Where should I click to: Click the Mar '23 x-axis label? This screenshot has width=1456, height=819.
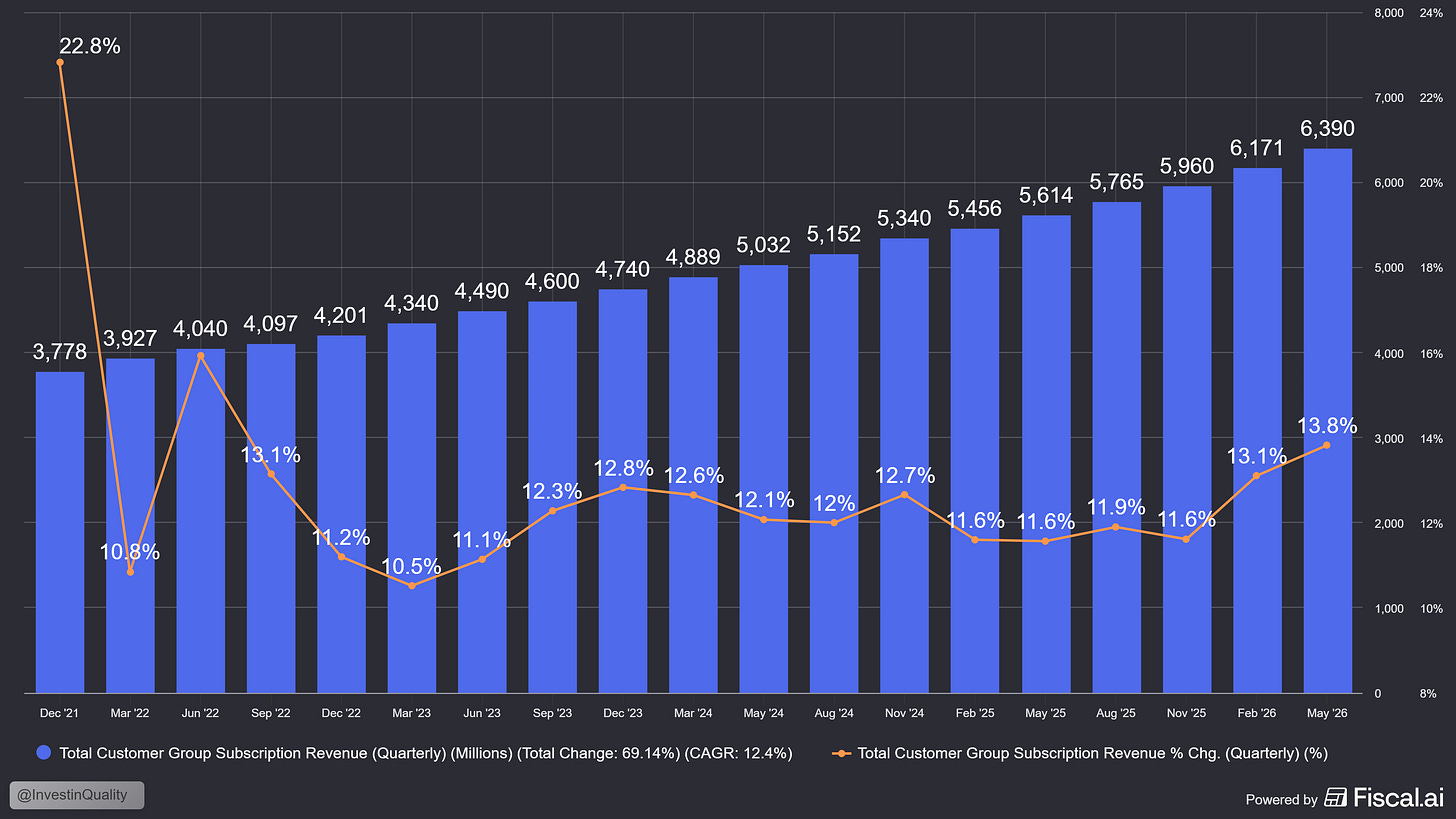click(x=412, y=714)
